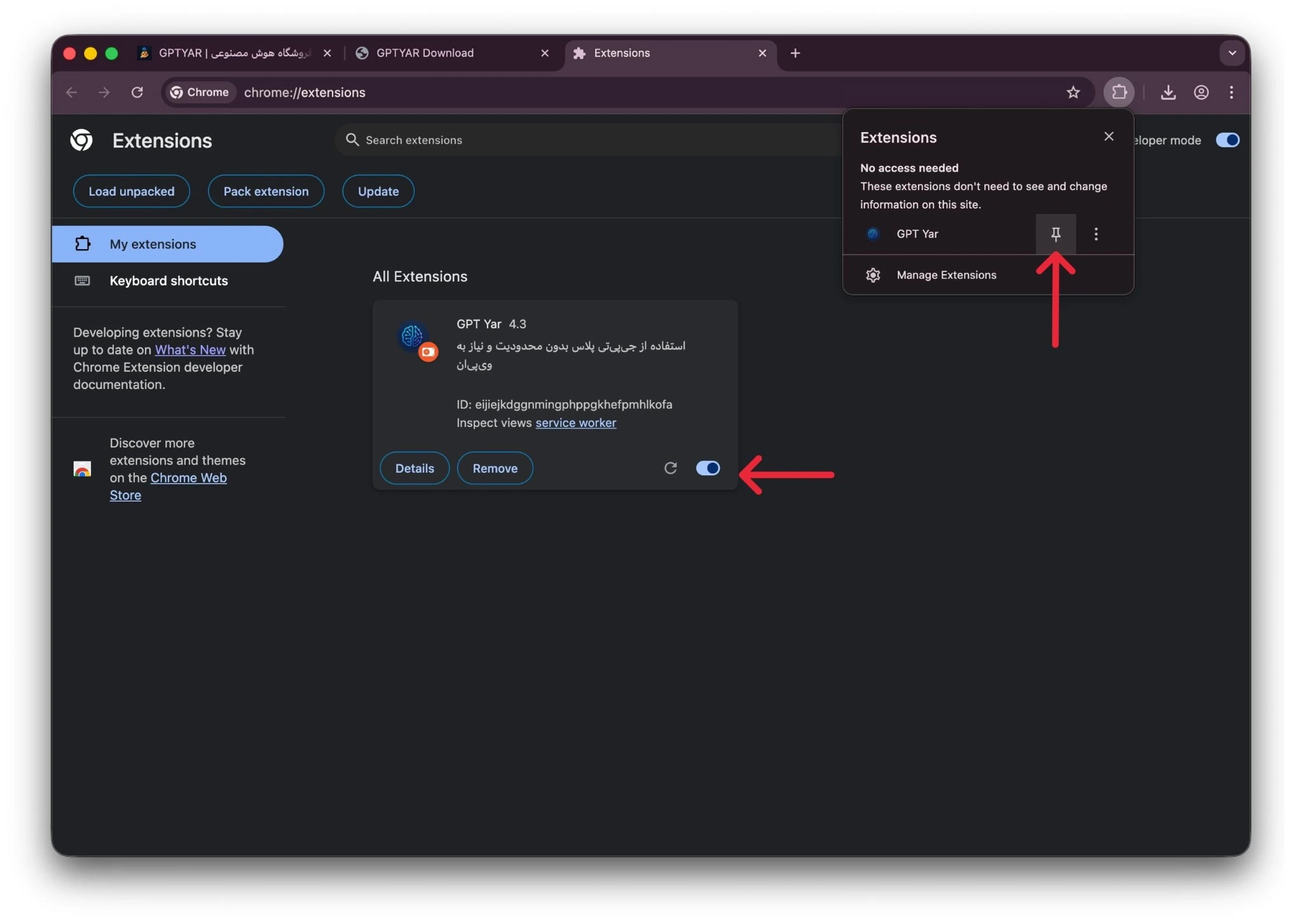
Task: Remove the GPT Yar extension
Action: tap(495, 468)
